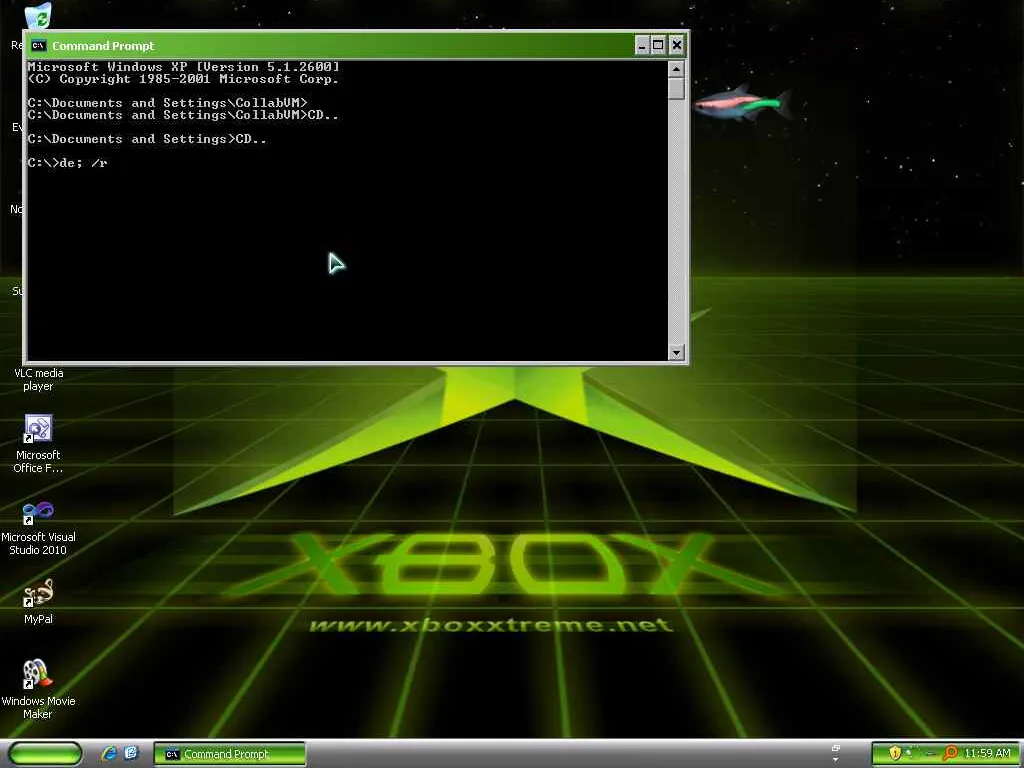Click the Command Prompt vertical scrollbar thumb
The height and width of the screenshot is (768, 1024).
(x=676, y=88)
